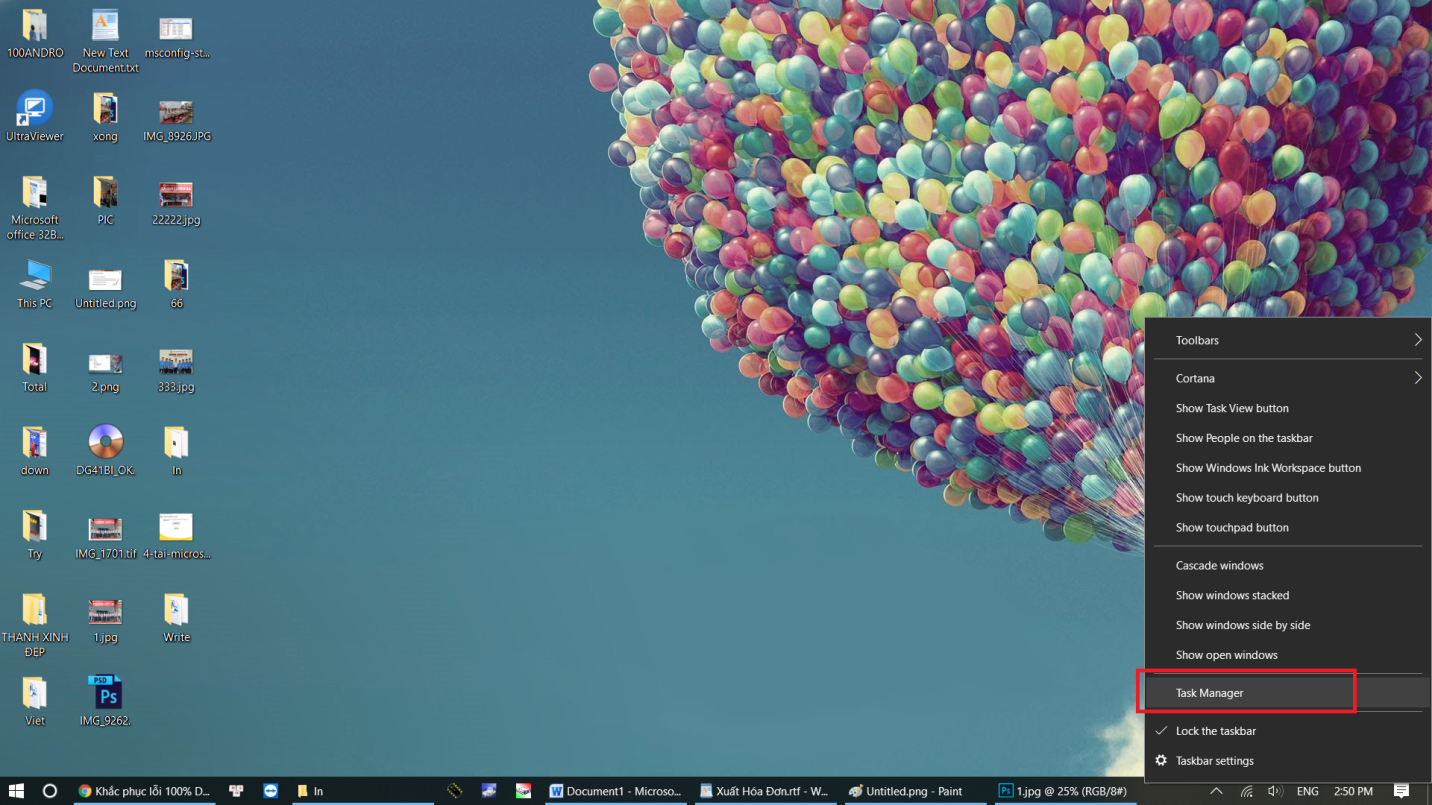Open Taskbar settings

click(1288, 761)
